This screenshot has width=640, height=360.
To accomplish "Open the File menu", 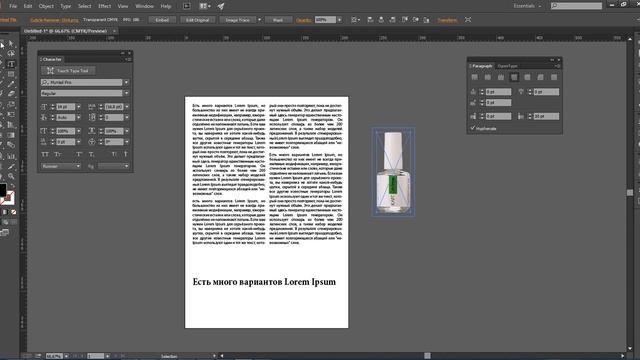I will pos(13,6).
